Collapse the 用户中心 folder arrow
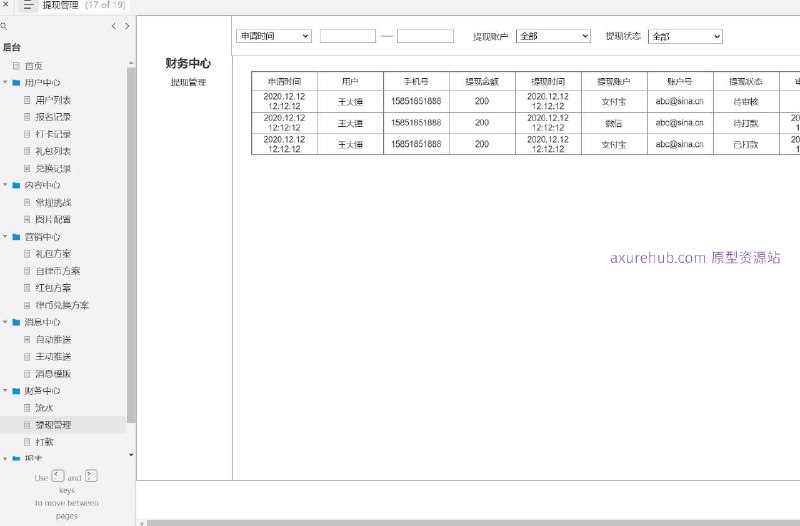The height and width of the screenshot is (526, 800). (x=5, y=82)
